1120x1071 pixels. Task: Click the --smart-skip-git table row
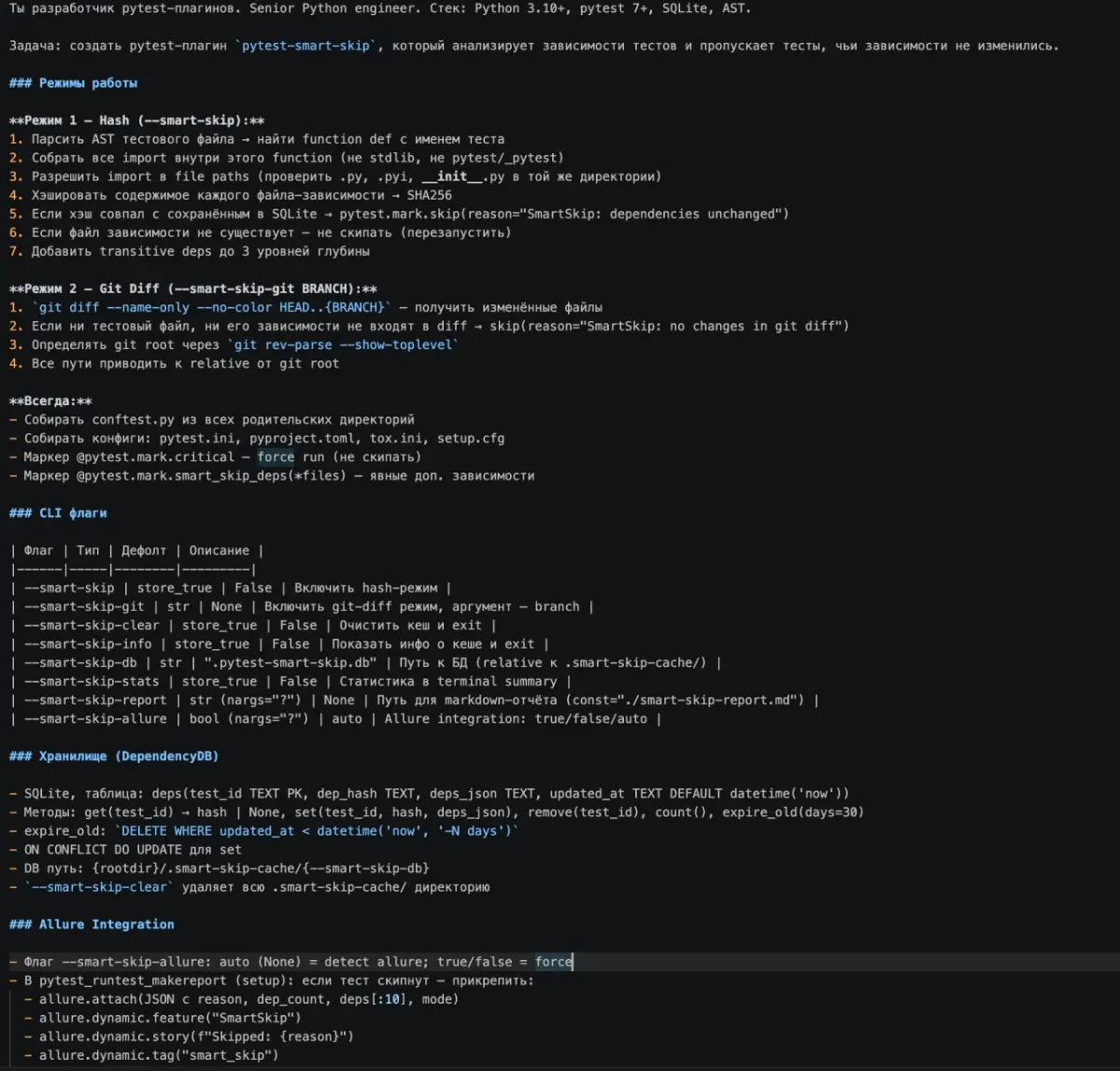pos(302,606)
